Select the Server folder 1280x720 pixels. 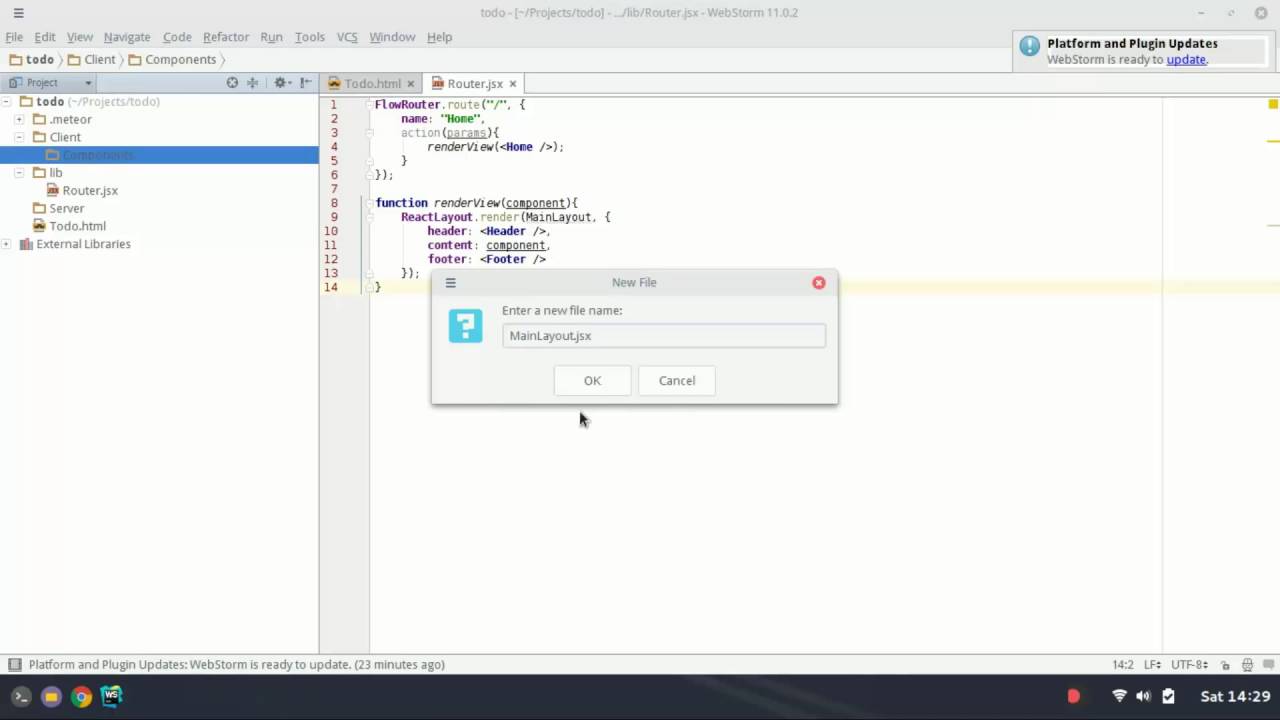coord(66,208)
